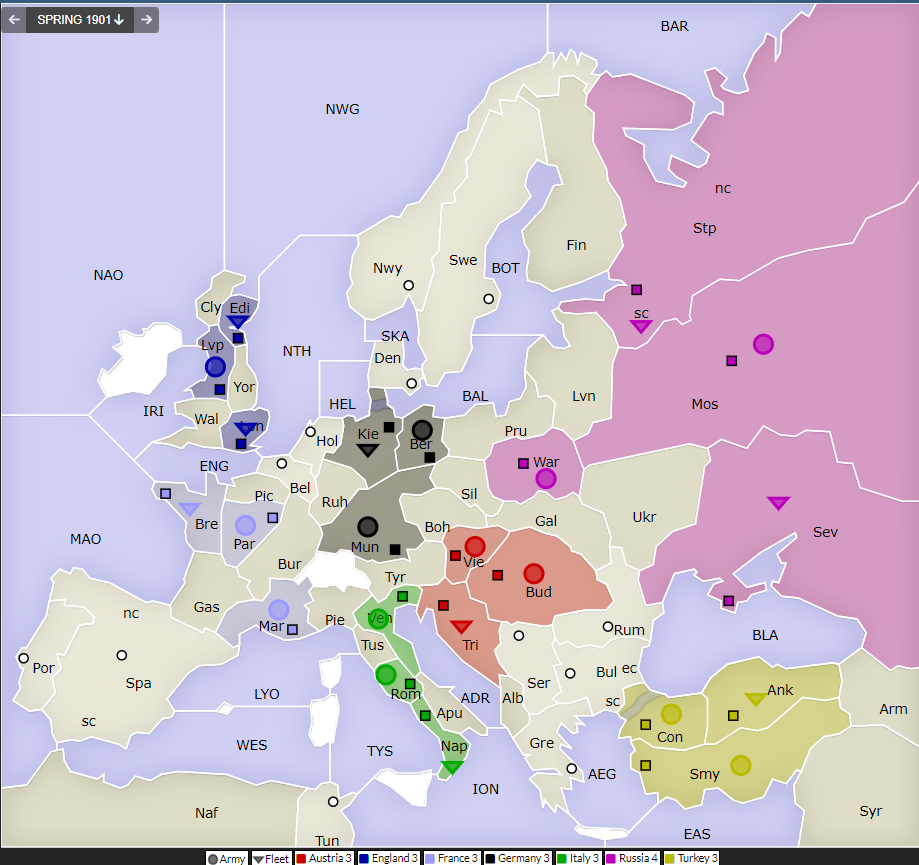Click the MAO sea region label
This screenshot has width=919, height=865.
tap(86, 539)
